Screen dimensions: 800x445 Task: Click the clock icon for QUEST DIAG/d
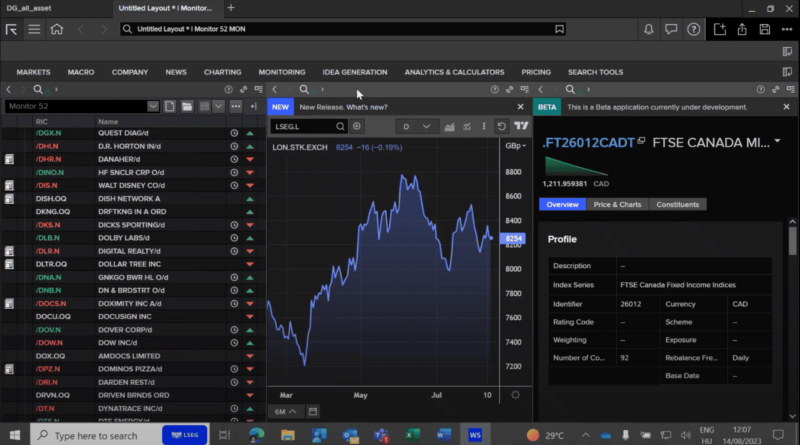234,133
